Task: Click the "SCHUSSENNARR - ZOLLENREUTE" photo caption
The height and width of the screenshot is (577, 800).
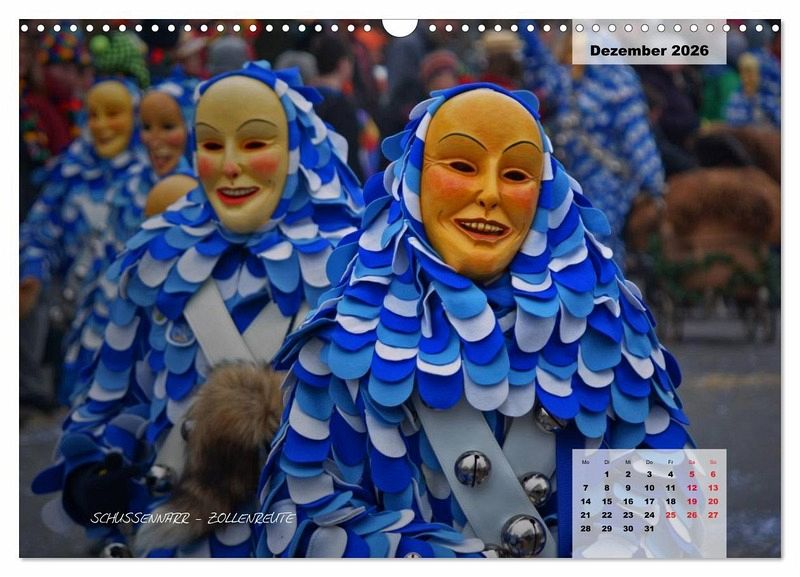Action: pyautogui.click(x=193, y=518)
